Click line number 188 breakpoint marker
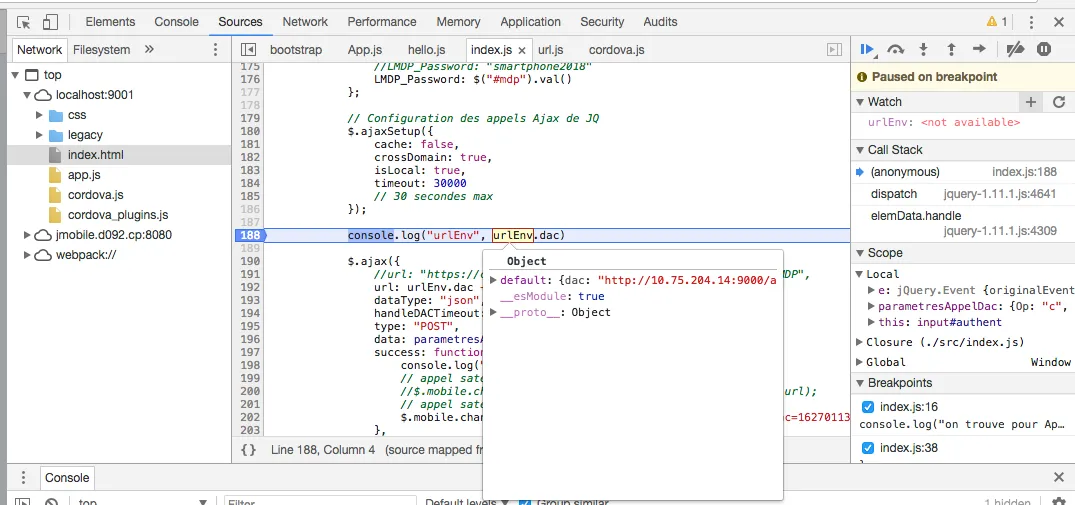The width and height of the screenshot is (1075, 505). point(250,236)
